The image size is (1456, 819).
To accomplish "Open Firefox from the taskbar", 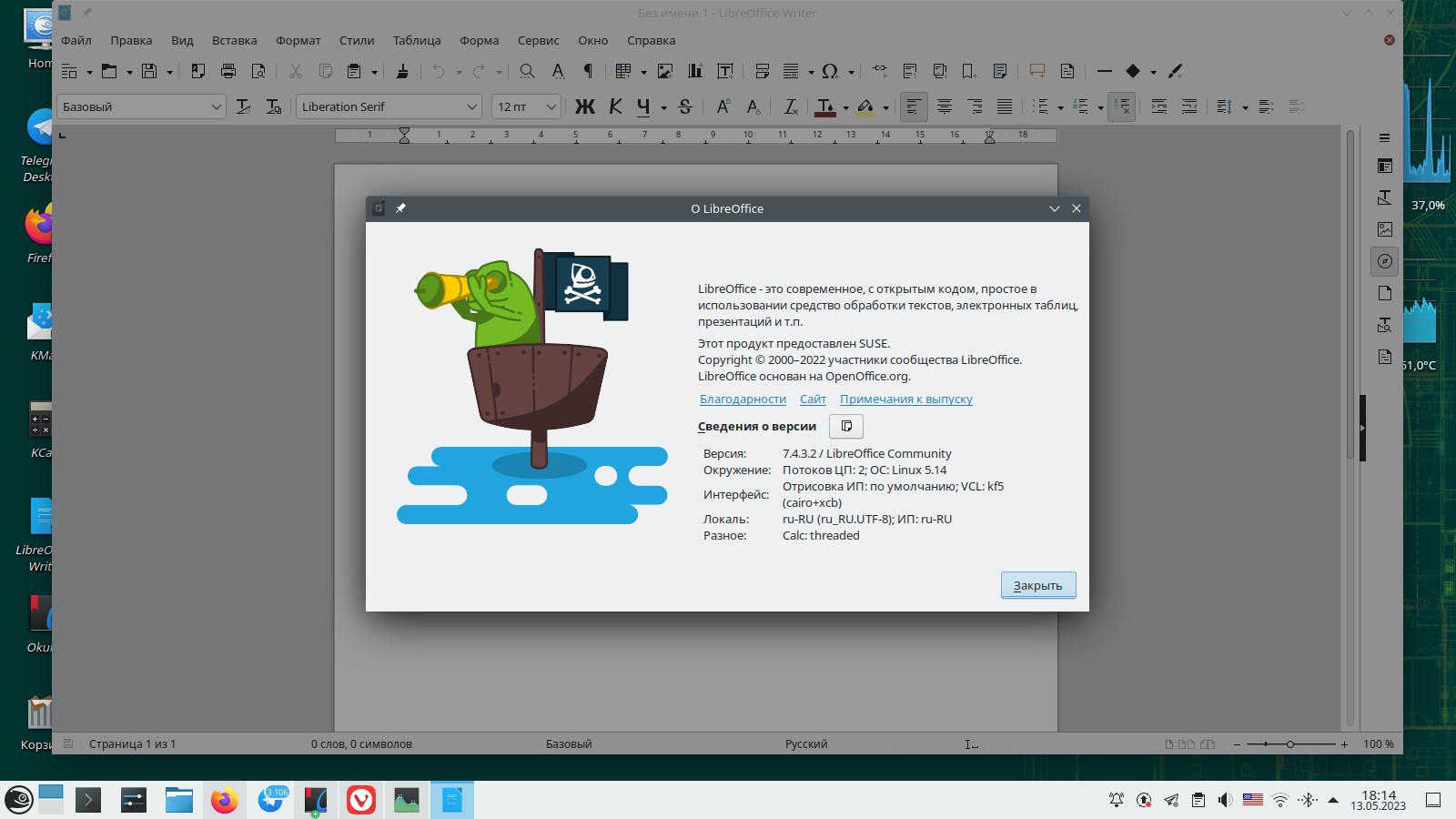I will coord(224,801).
